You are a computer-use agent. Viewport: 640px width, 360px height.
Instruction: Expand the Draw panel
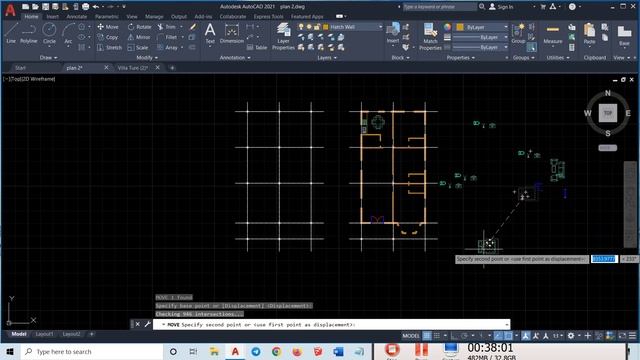coord(48,58)
